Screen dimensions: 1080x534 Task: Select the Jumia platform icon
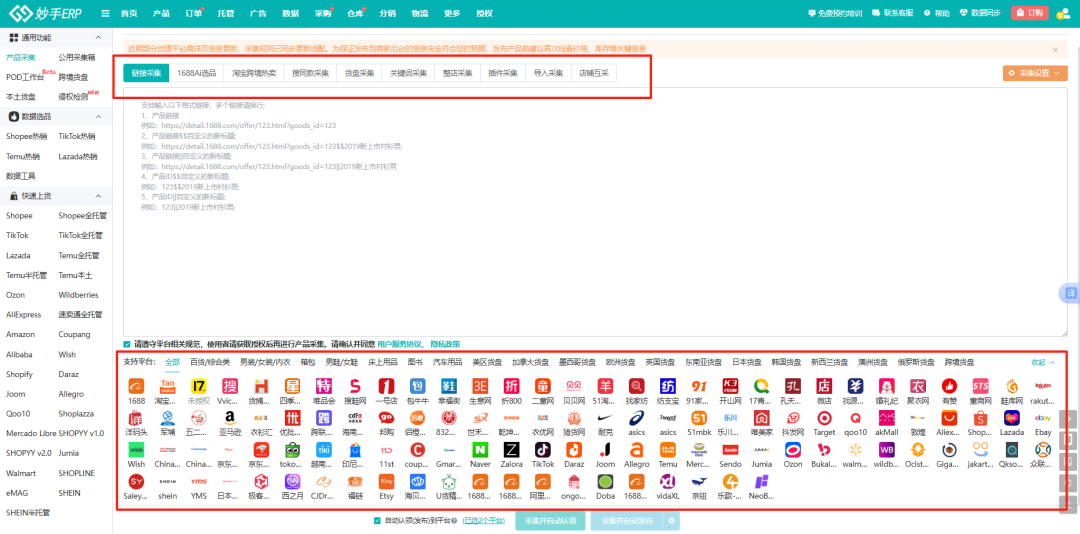click(x=762, y=450)
